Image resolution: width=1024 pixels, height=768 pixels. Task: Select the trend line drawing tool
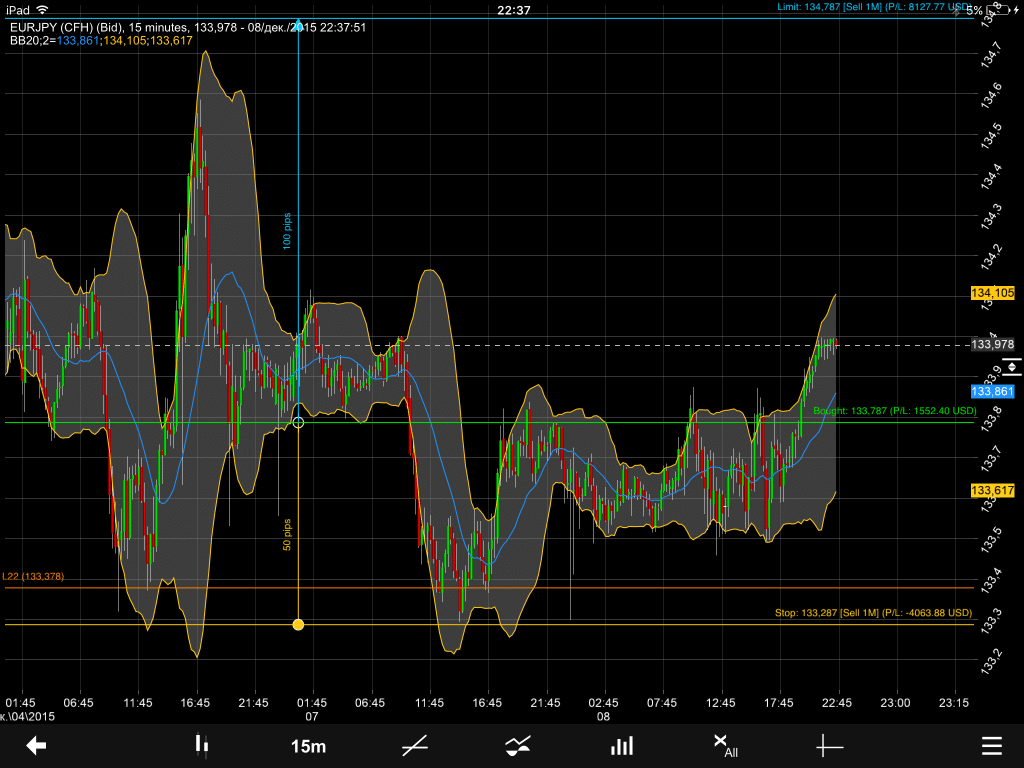(415, 746)
